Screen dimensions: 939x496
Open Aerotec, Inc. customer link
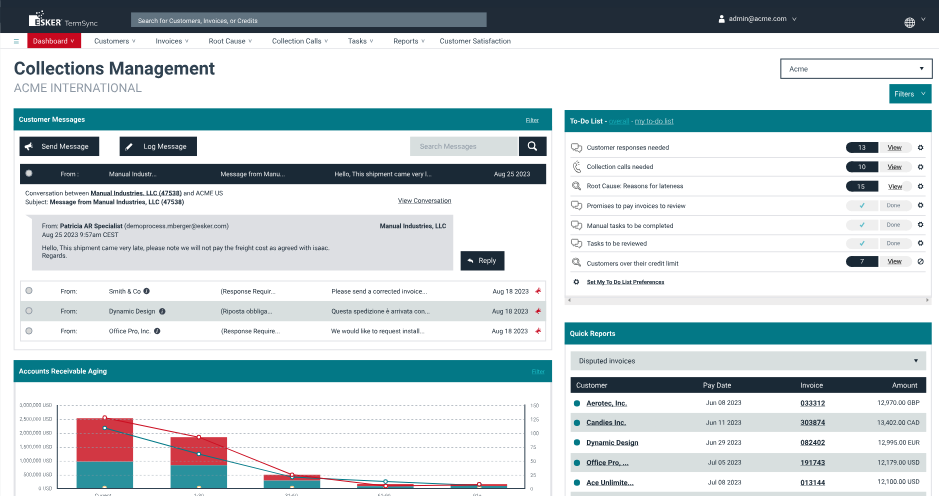606,403
